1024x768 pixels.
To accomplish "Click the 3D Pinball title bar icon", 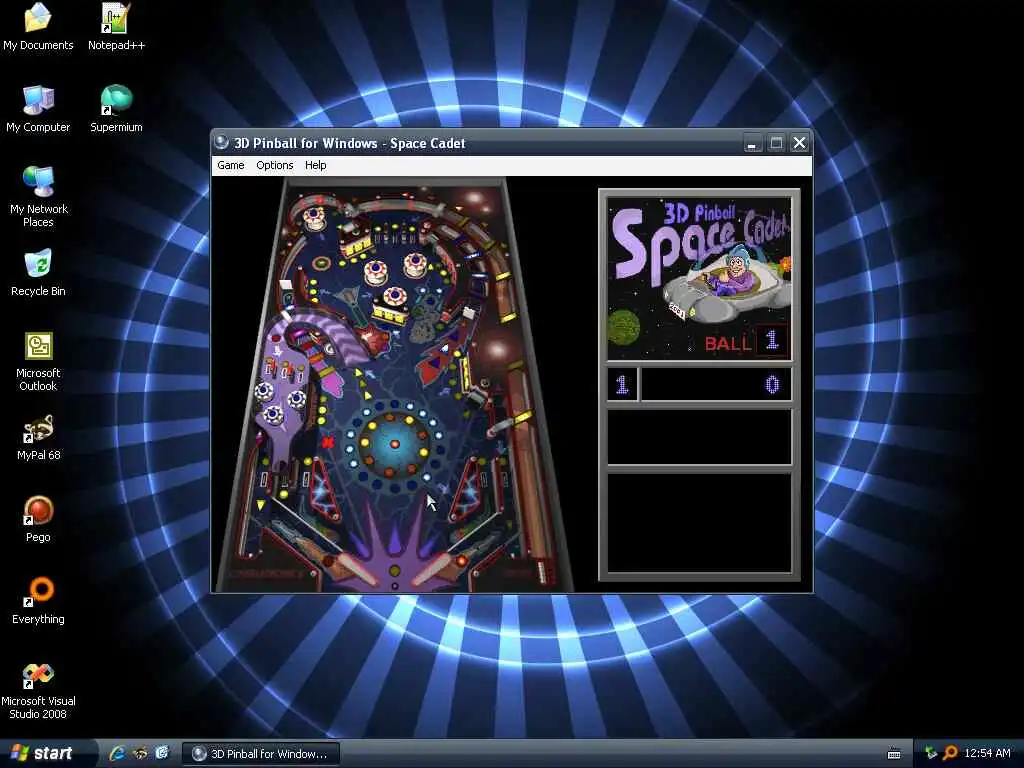I will (222, 142).
